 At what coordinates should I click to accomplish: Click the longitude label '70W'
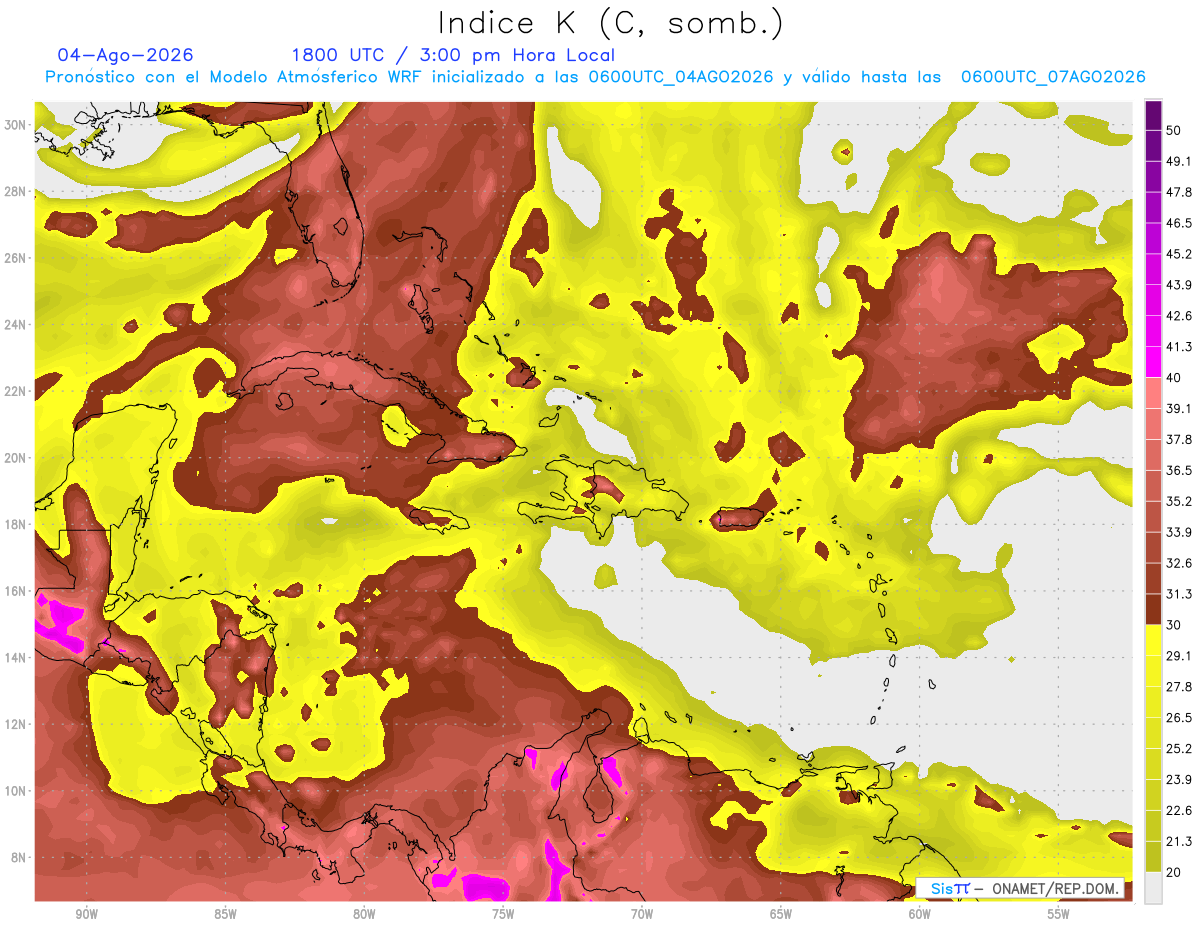click(x=642, y=914)
